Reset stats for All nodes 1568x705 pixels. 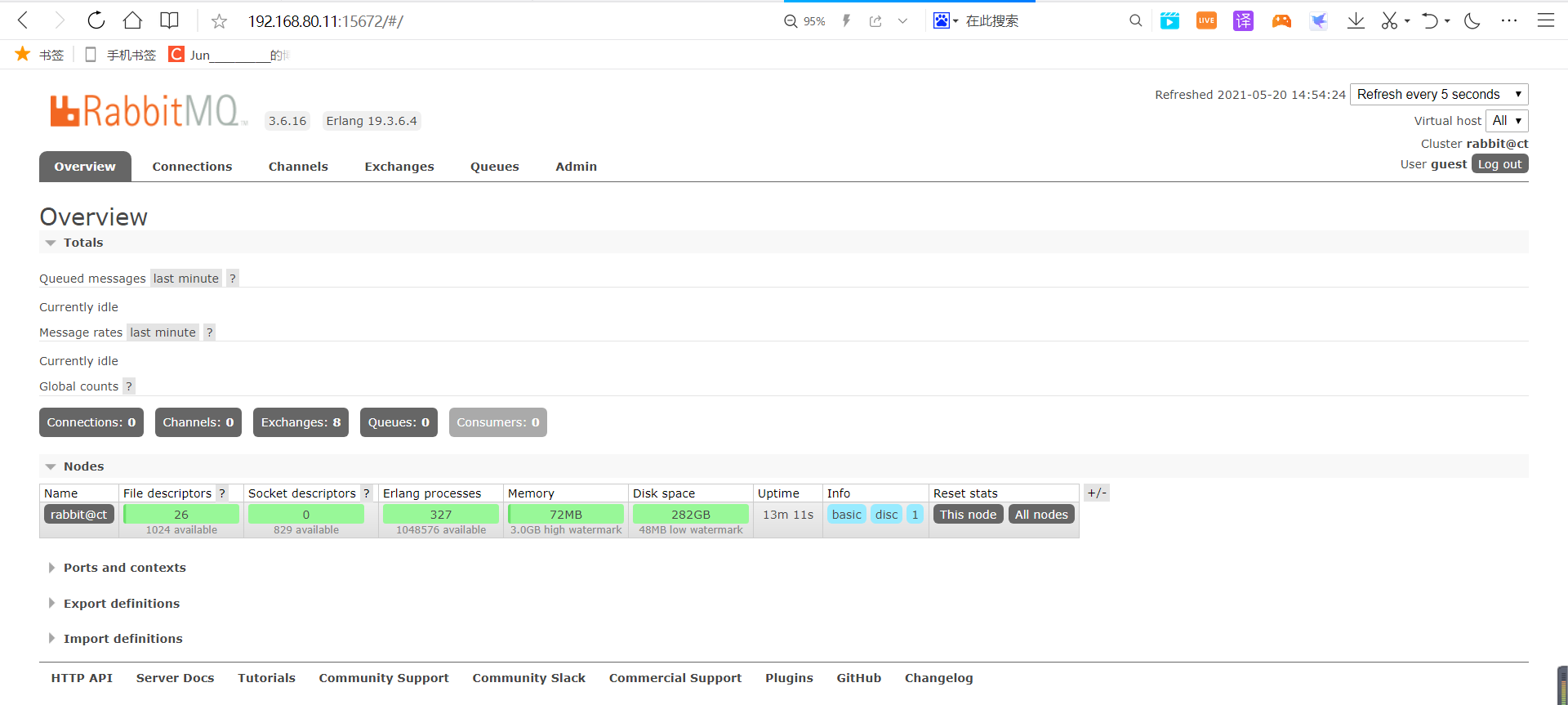1041,515
